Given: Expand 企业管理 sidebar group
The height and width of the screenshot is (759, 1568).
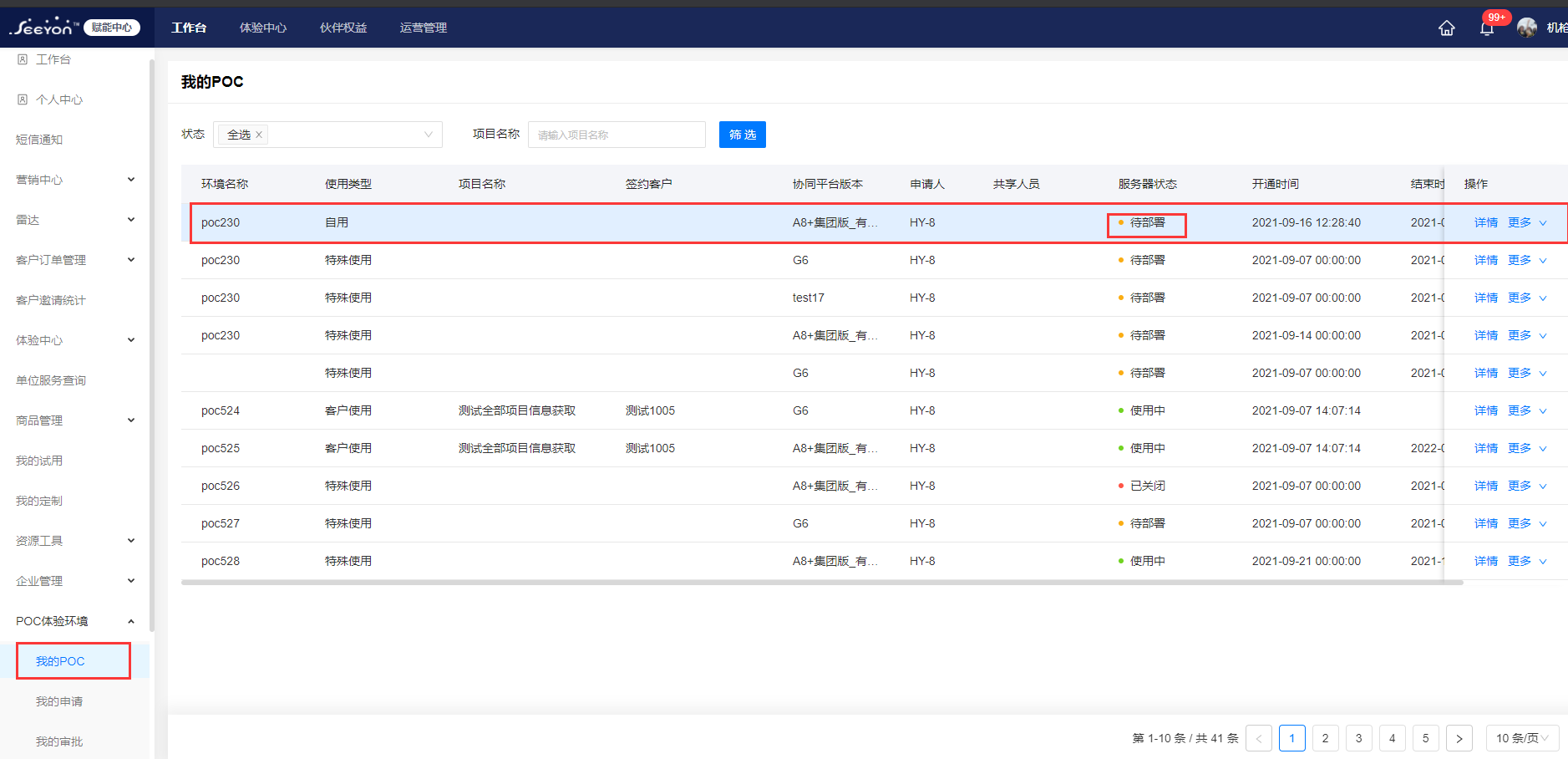Looking at the screenshot, I should click(131, 581).
